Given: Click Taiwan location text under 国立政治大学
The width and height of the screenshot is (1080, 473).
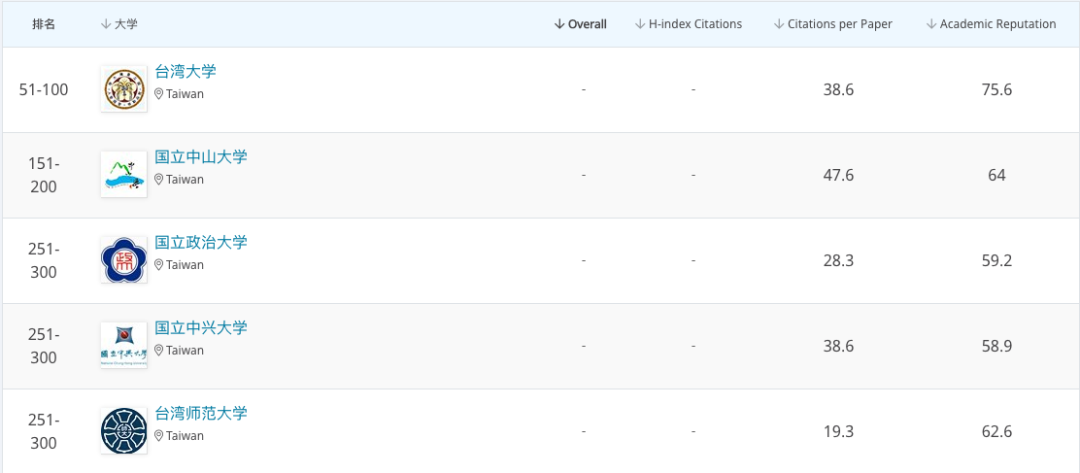Looking at the screenshot, I should (185, 265).
